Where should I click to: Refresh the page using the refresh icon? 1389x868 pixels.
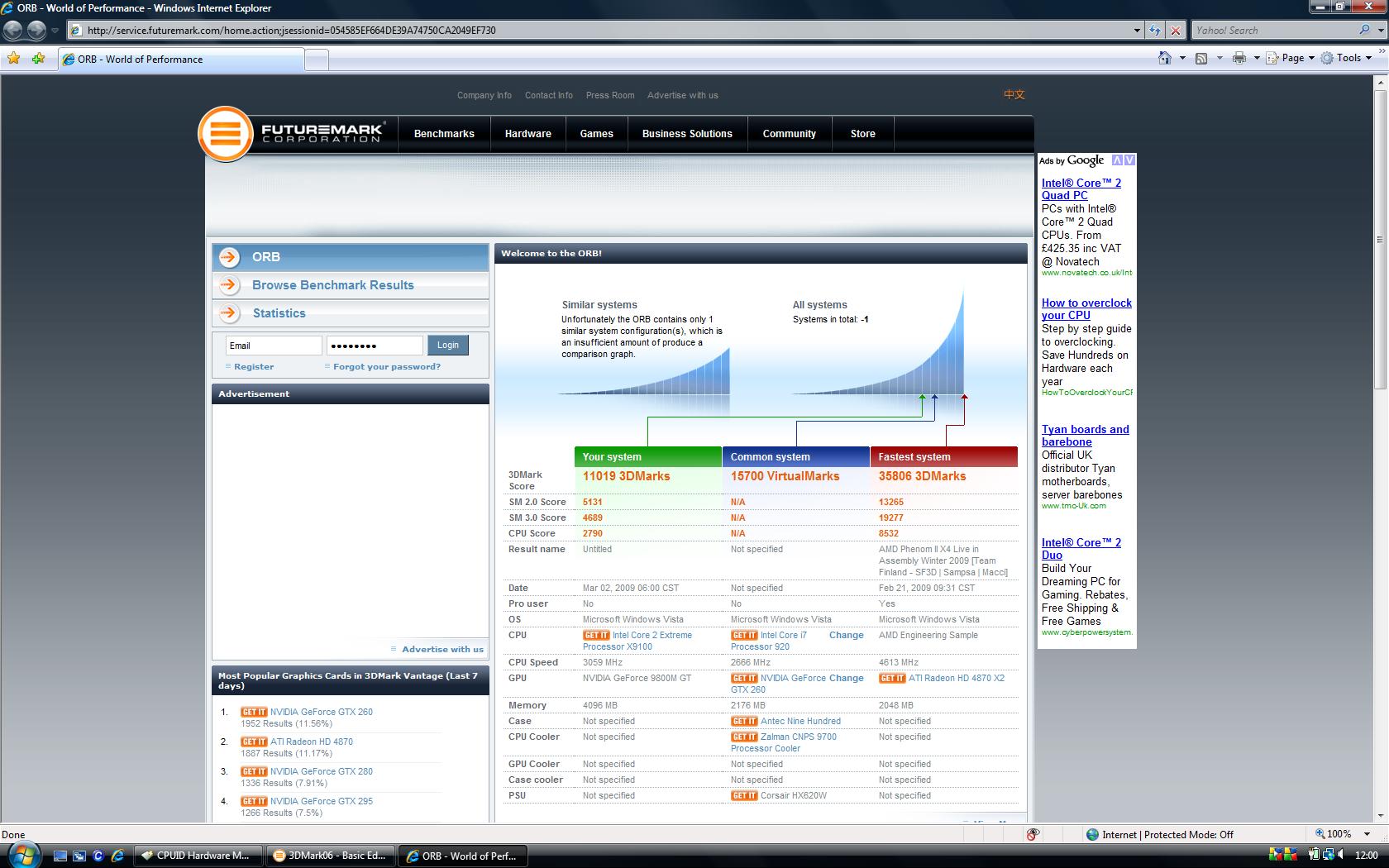click(1155, 30)
